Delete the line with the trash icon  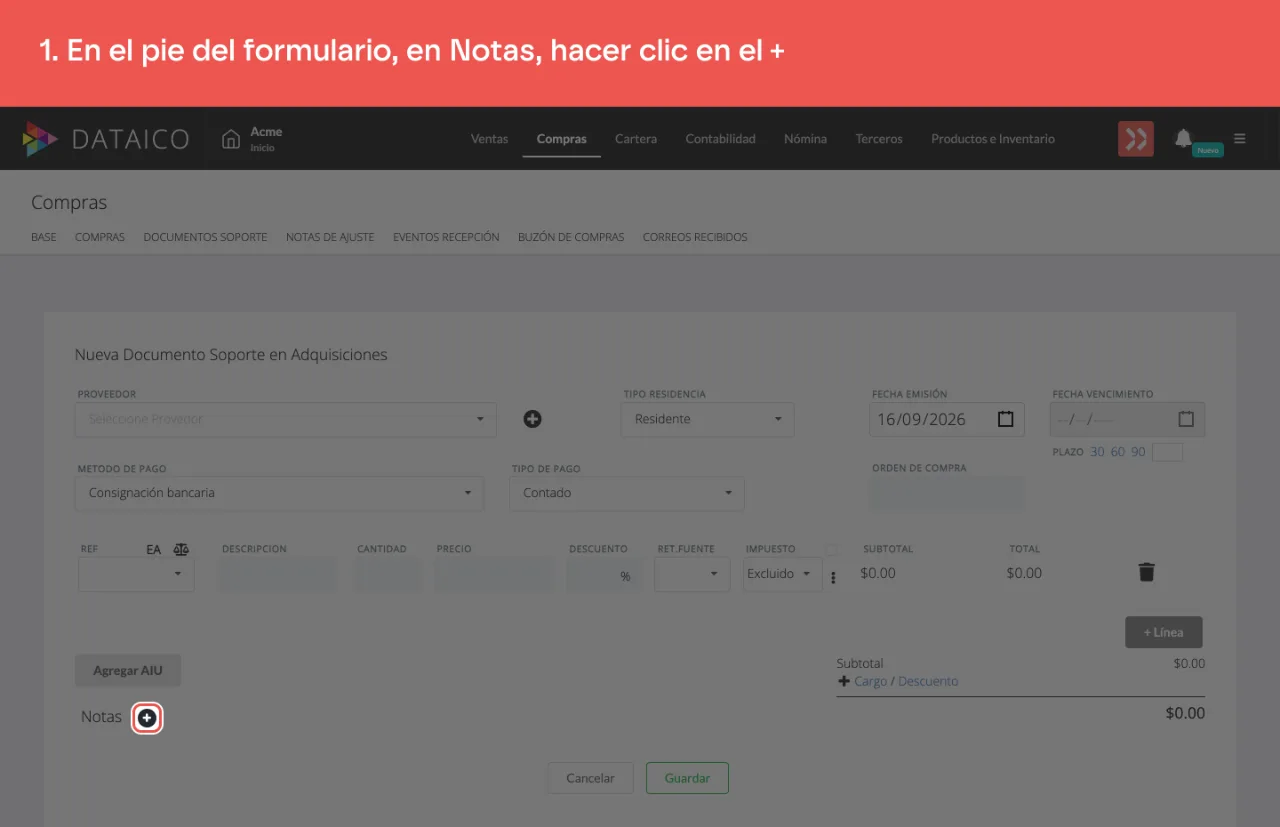coord(1147,572)
